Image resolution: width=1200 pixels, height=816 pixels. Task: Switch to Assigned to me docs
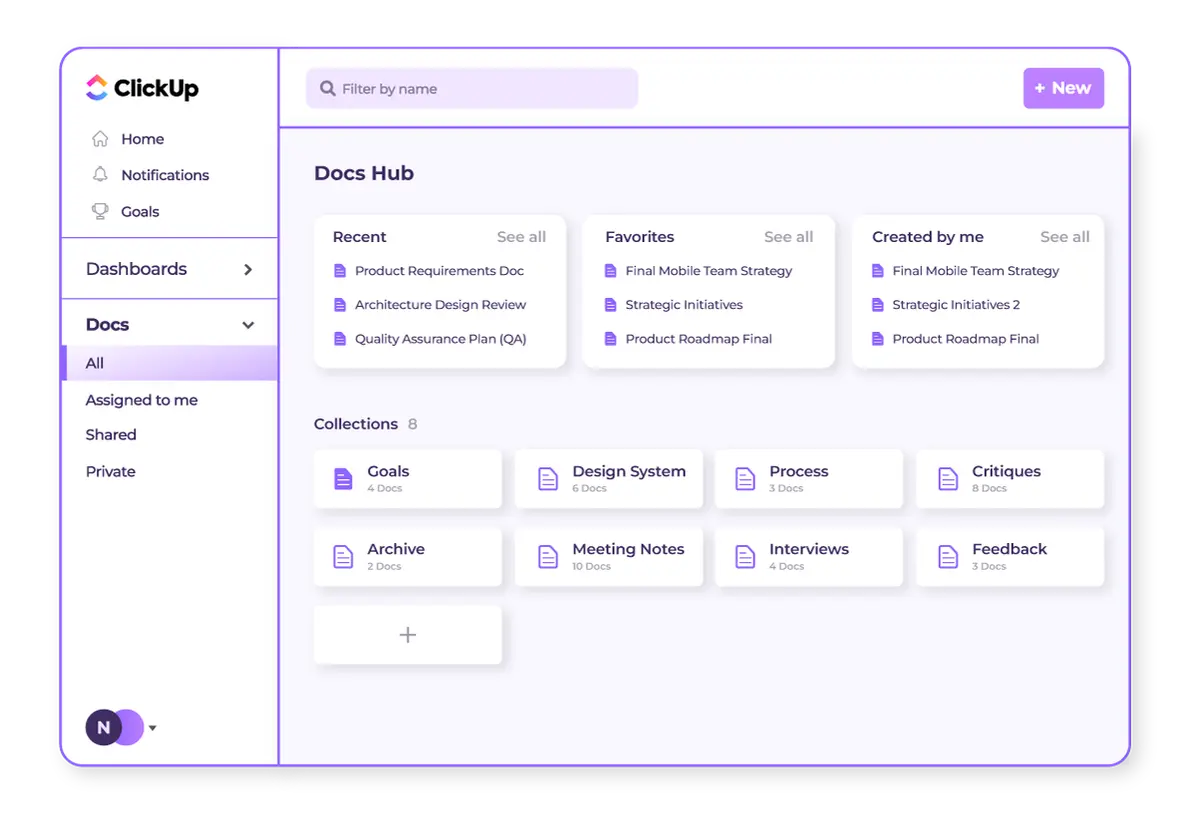(x=142, y=400)
